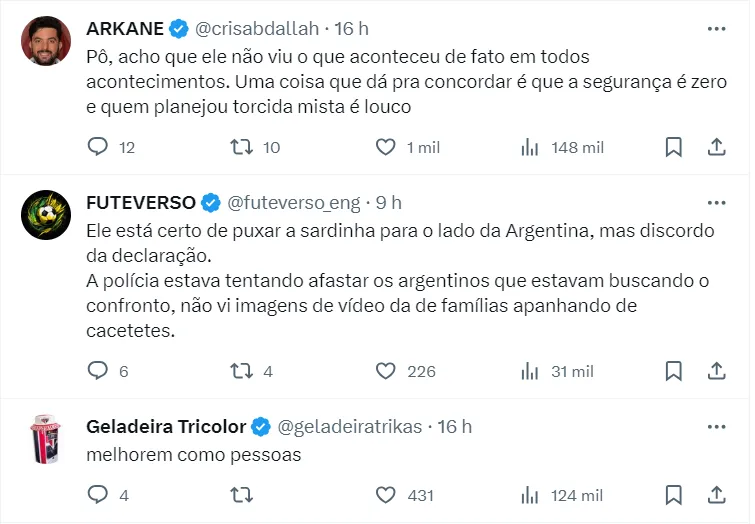Image resolution: width=755 pixels, height=524 pixels.
Task: Visit the @futeverso_eng profile link
Action: click(296, 203)
